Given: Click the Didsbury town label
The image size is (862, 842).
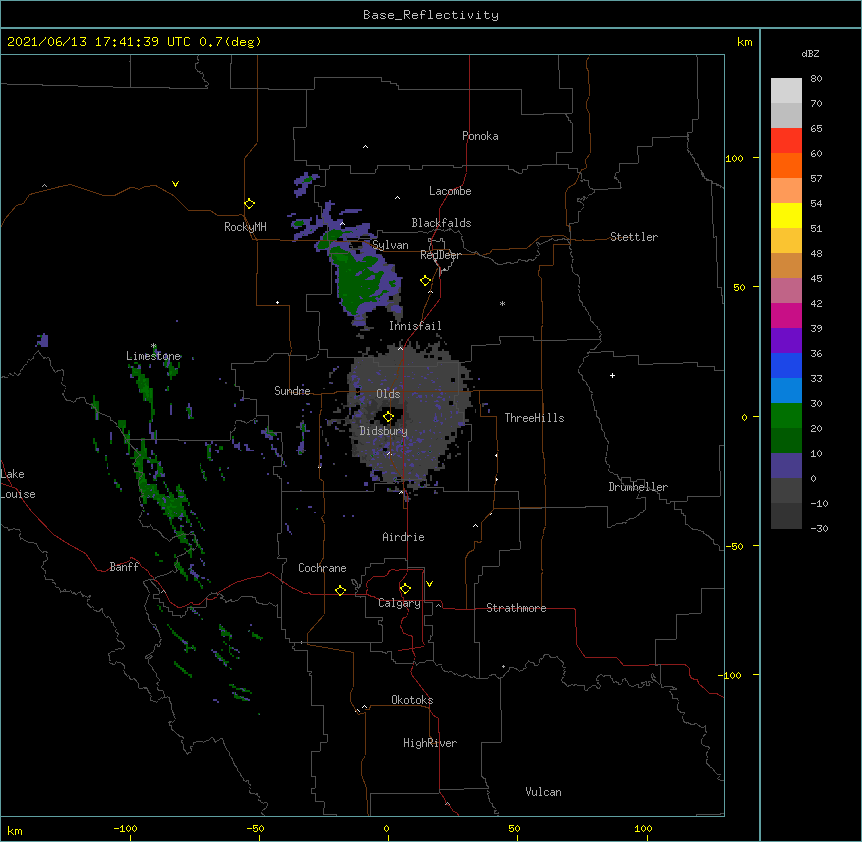Looking at the screenshot, I should [x=384, y=431].
